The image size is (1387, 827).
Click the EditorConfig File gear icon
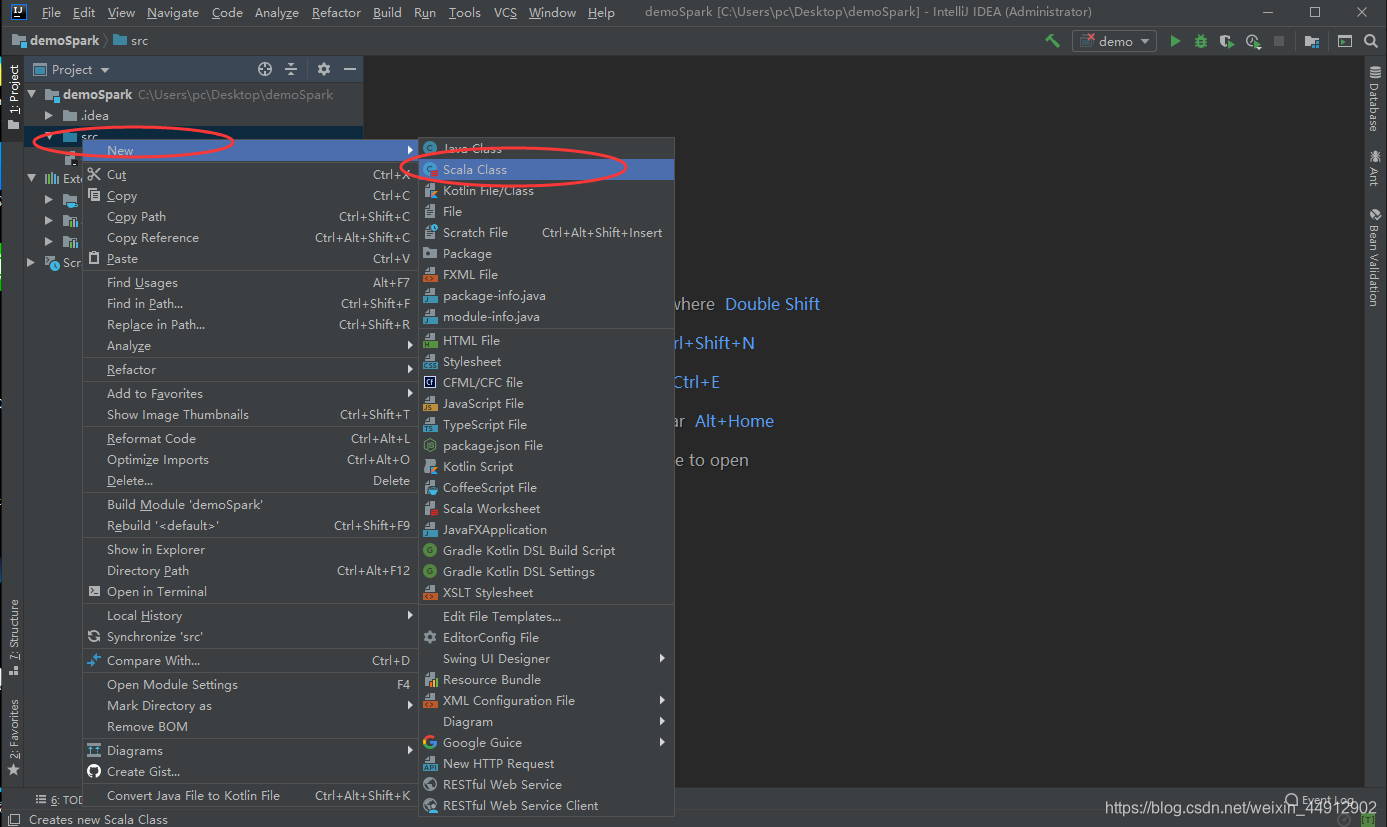click(x=430, y=637)
